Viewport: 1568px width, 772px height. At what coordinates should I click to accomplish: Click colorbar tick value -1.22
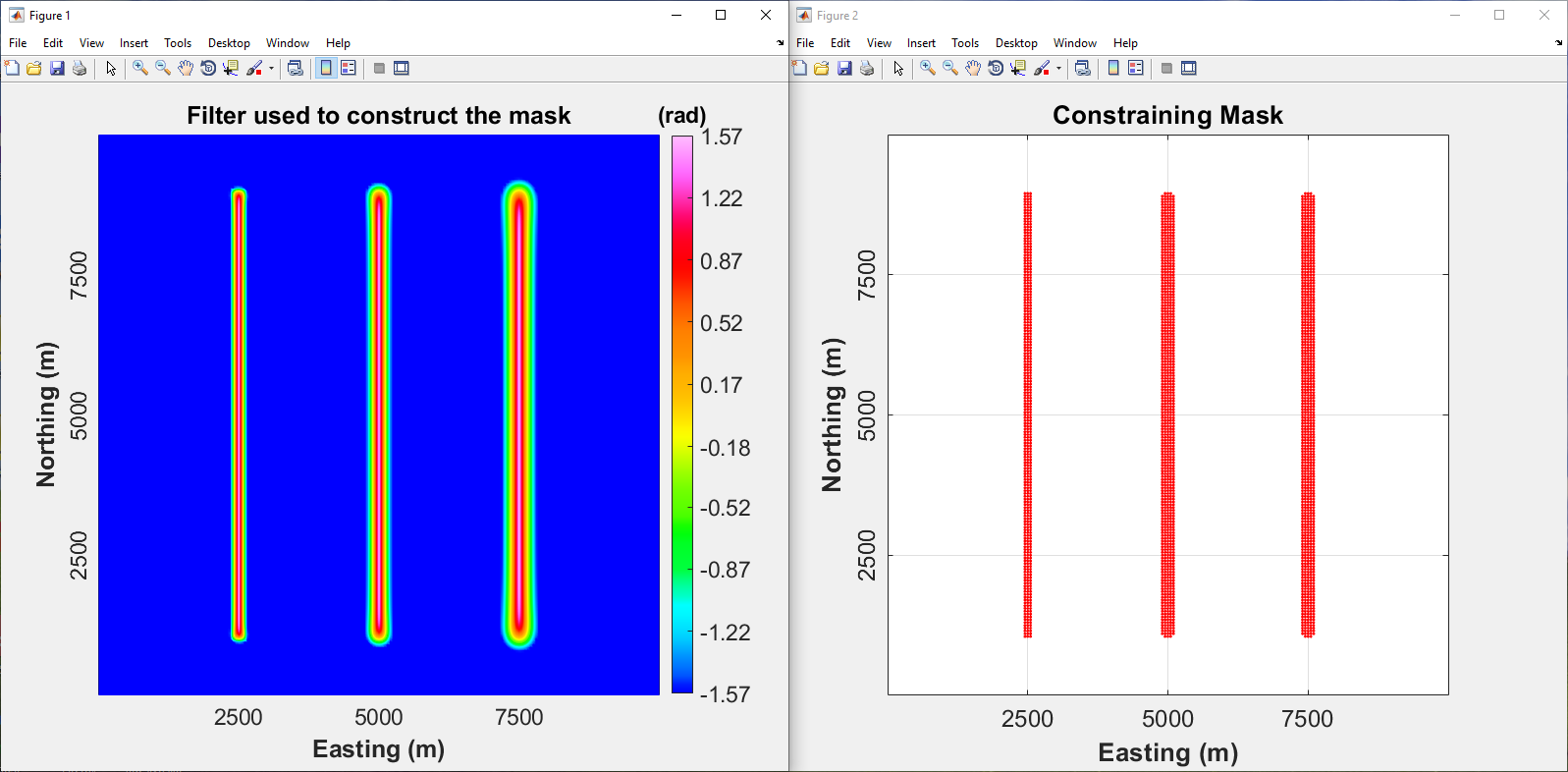tap(726, 633)
